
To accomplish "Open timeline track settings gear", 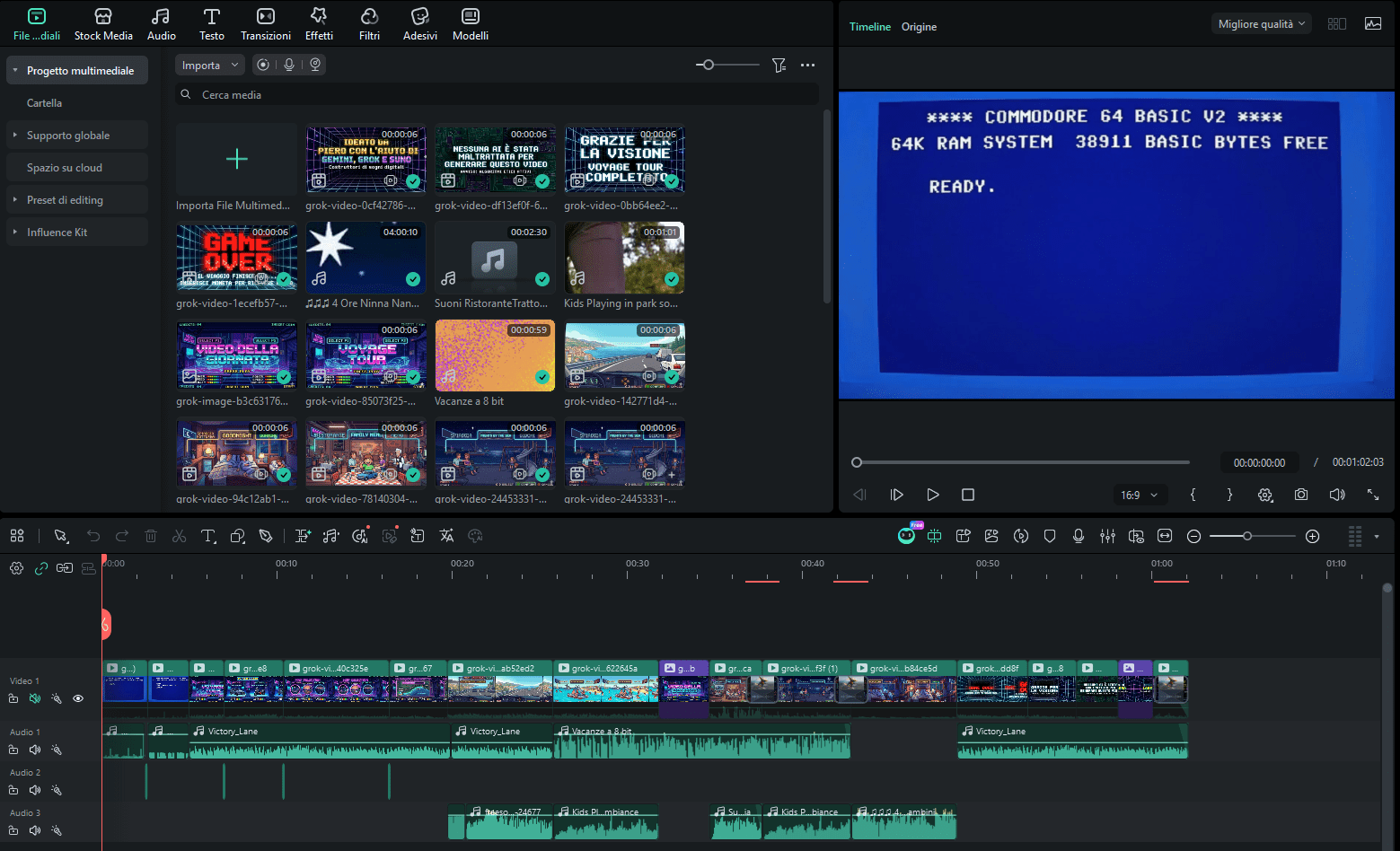I will click(x=16, y=568).
